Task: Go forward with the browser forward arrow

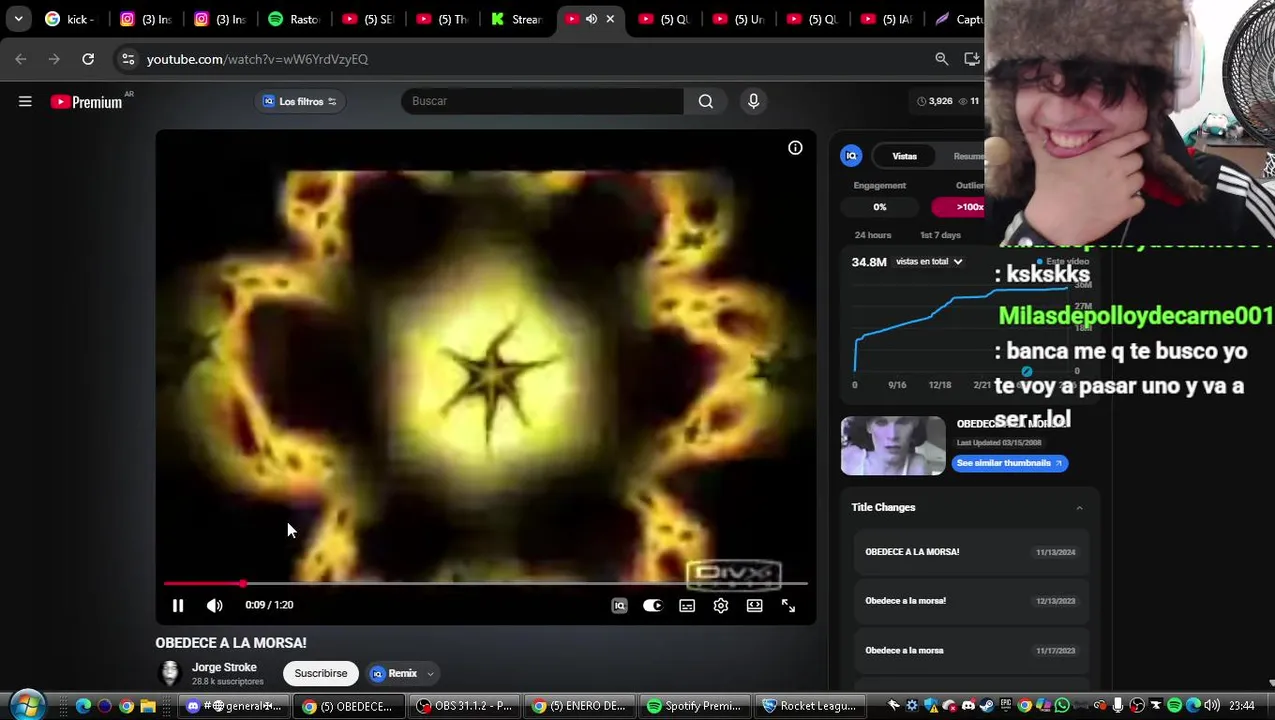Action: 54,59
